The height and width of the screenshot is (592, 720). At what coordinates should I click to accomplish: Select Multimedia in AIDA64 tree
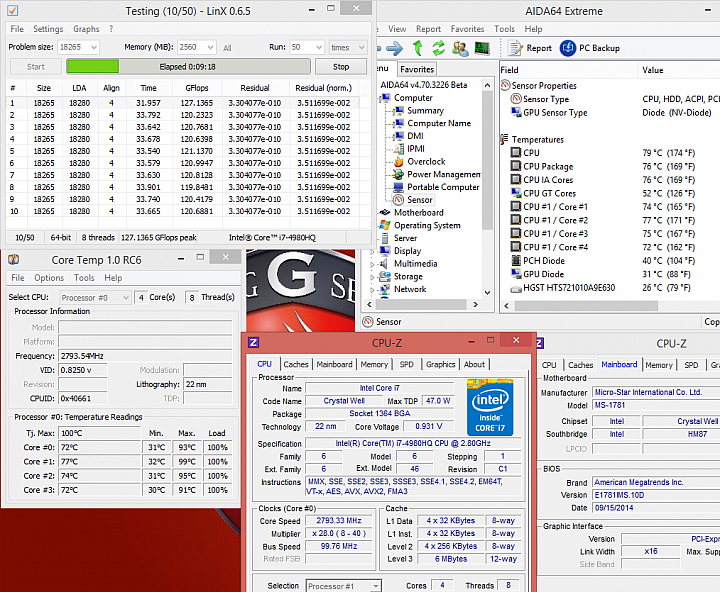coord(415,264)
